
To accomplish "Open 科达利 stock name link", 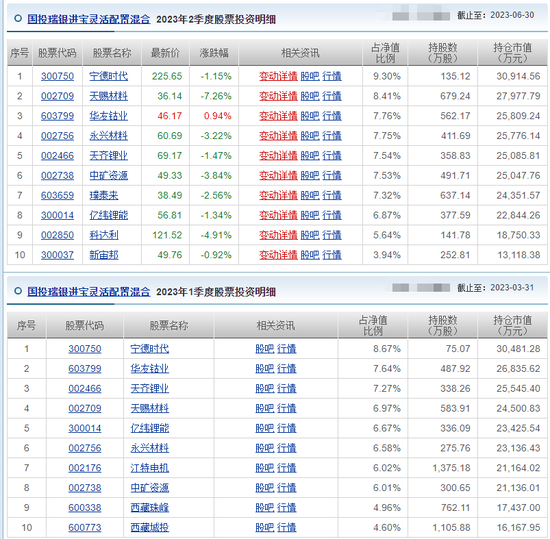I will coord(104,235).
